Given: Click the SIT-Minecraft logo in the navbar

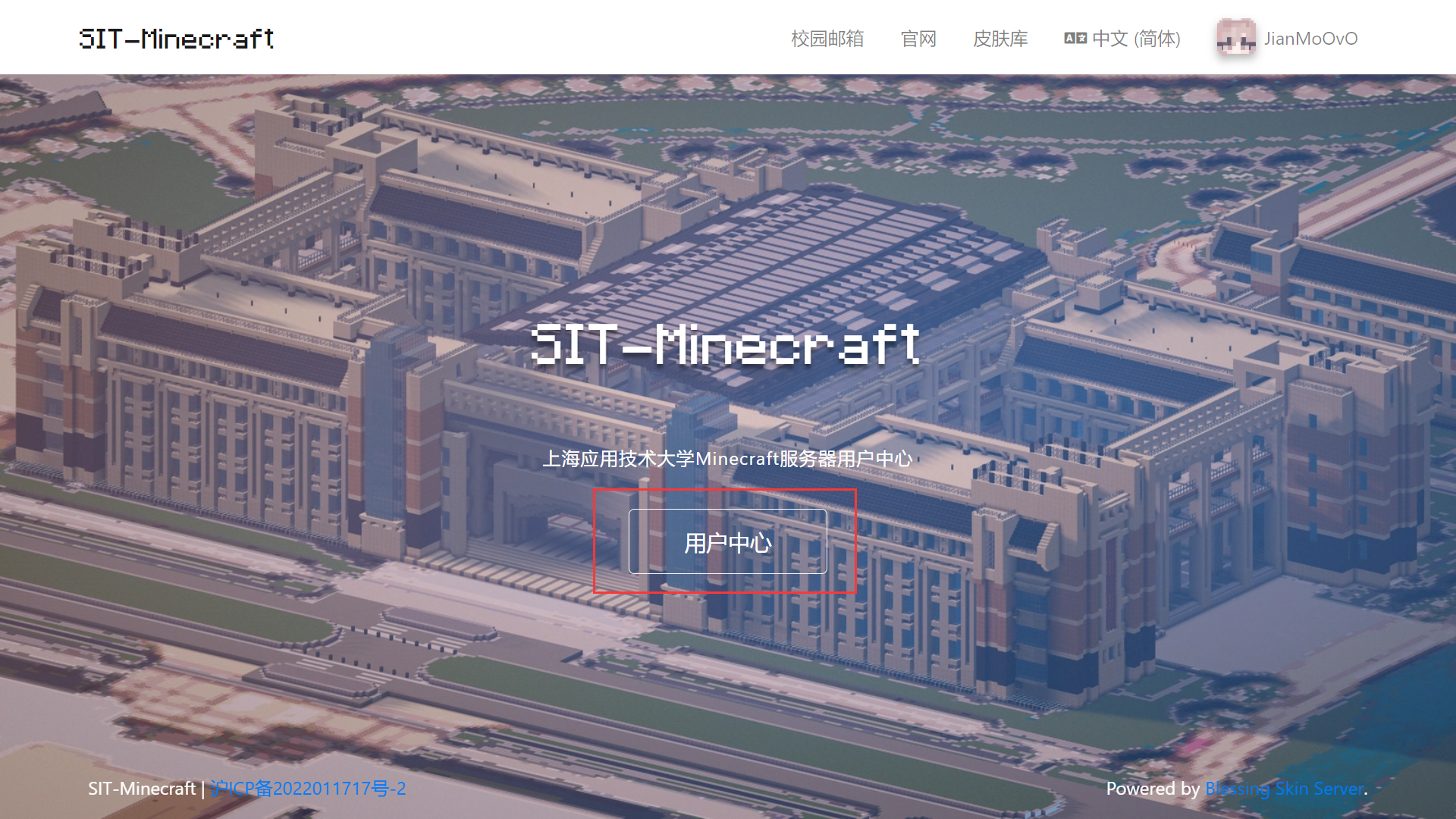Looking at the screenshot, I should point(177,39).
